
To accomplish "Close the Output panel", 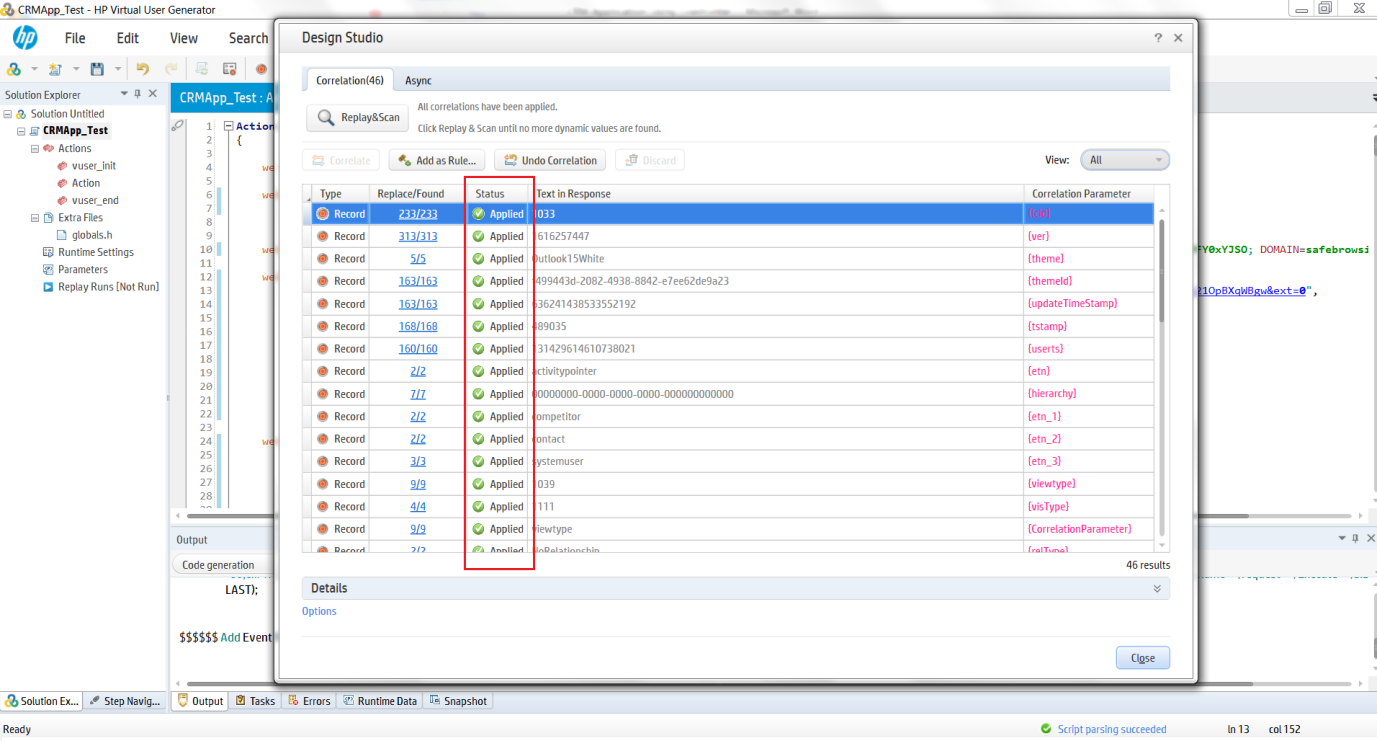I will [1369, 538].
